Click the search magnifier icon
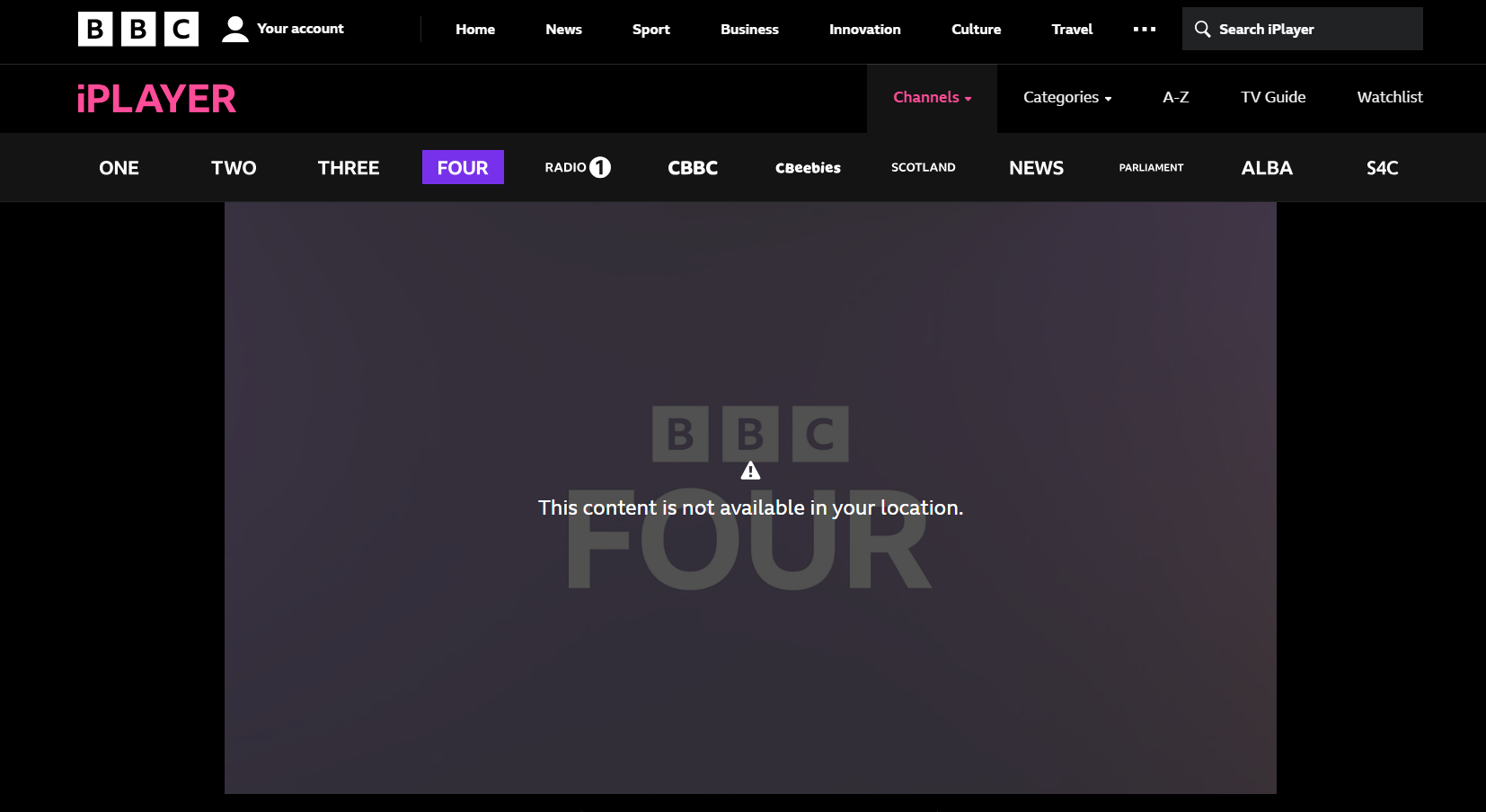Screen dimensions: 1486x812 coord(1202,29)
